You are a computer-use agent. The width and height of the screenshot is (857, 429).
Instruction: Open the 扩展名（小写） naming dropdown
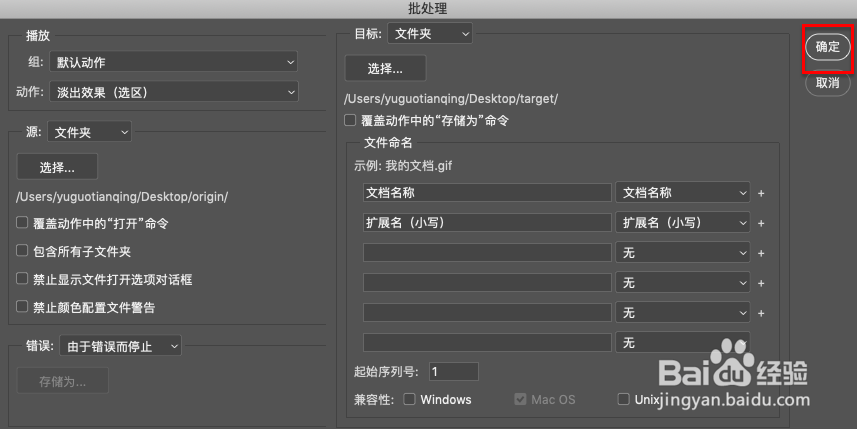coord(683,223)
